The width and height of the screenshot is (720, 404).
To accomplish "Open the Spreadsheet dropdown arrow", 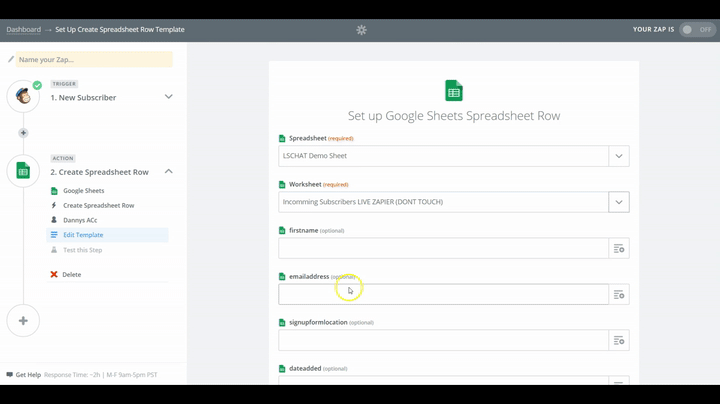I will (x=619, y=156).
